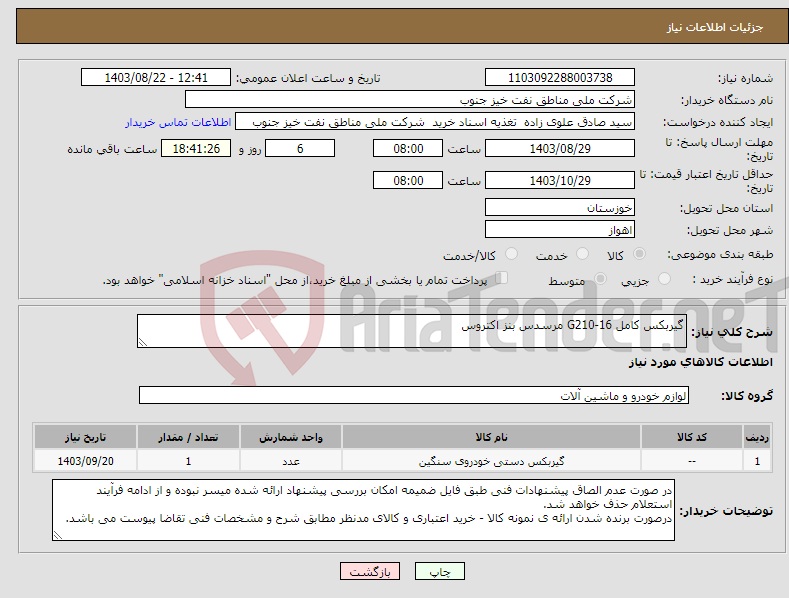Select the جزیی purchase type radio
This screenshot has height=598, width=789.
click(664, 278)
